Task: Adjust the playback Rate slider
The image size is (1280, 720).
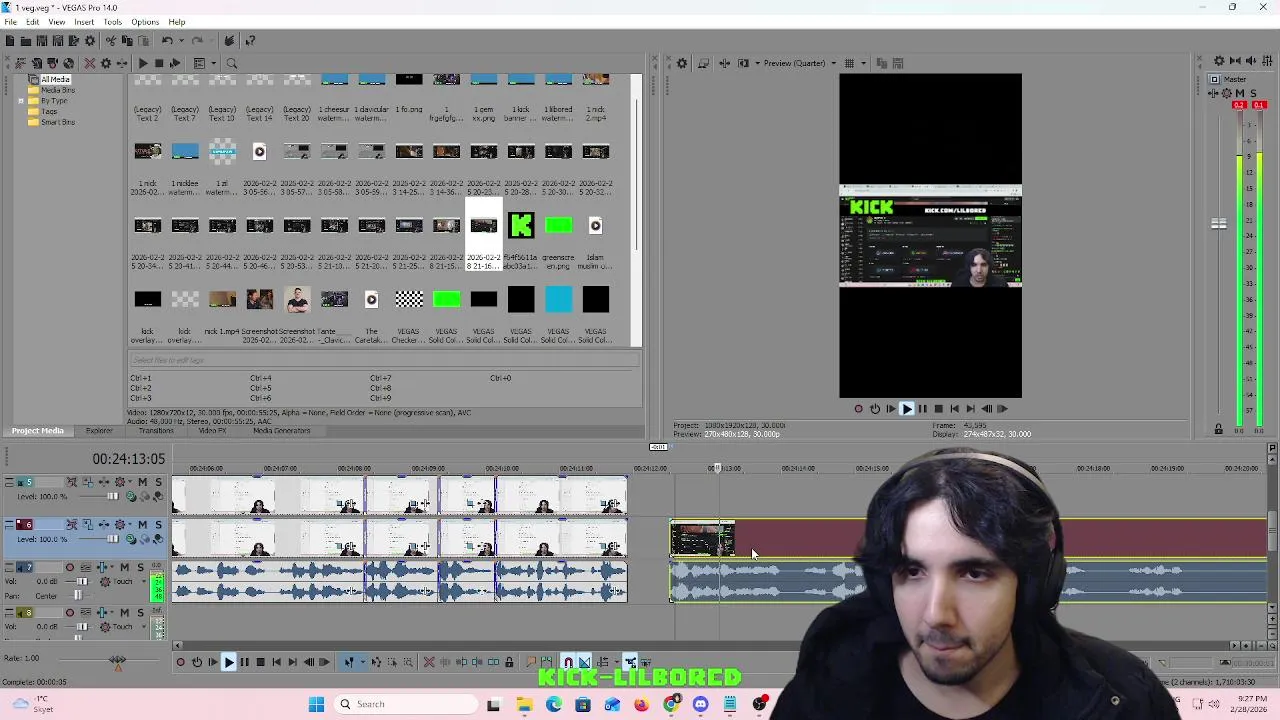Action: 117,660
